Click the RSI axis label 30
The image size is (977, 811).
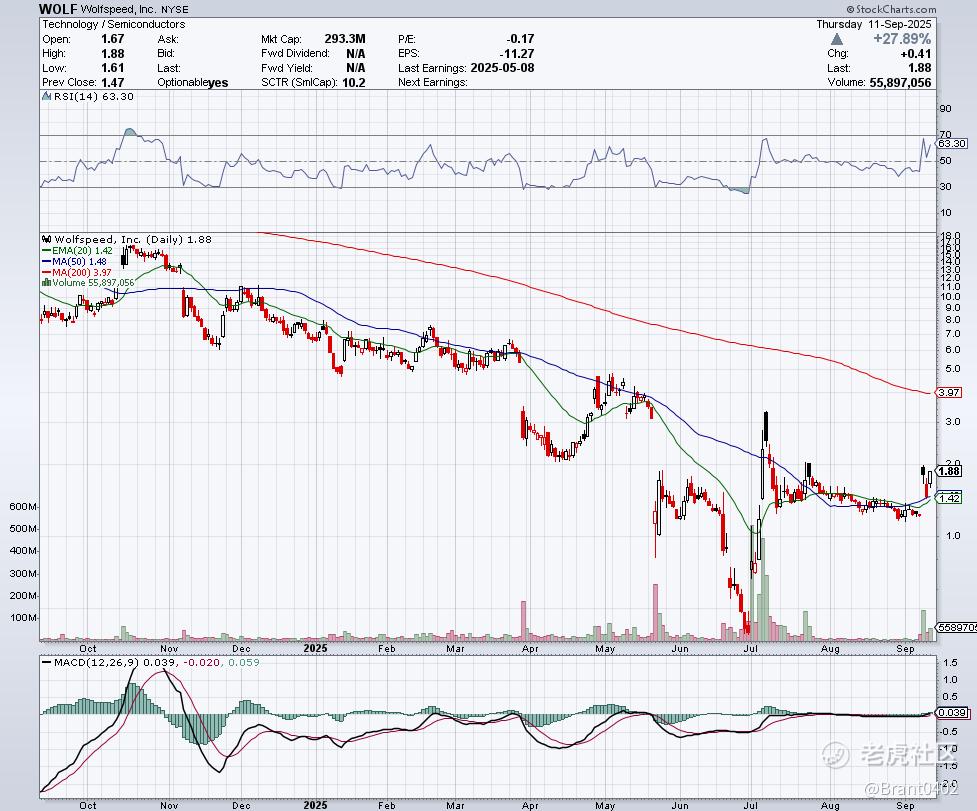946,187
